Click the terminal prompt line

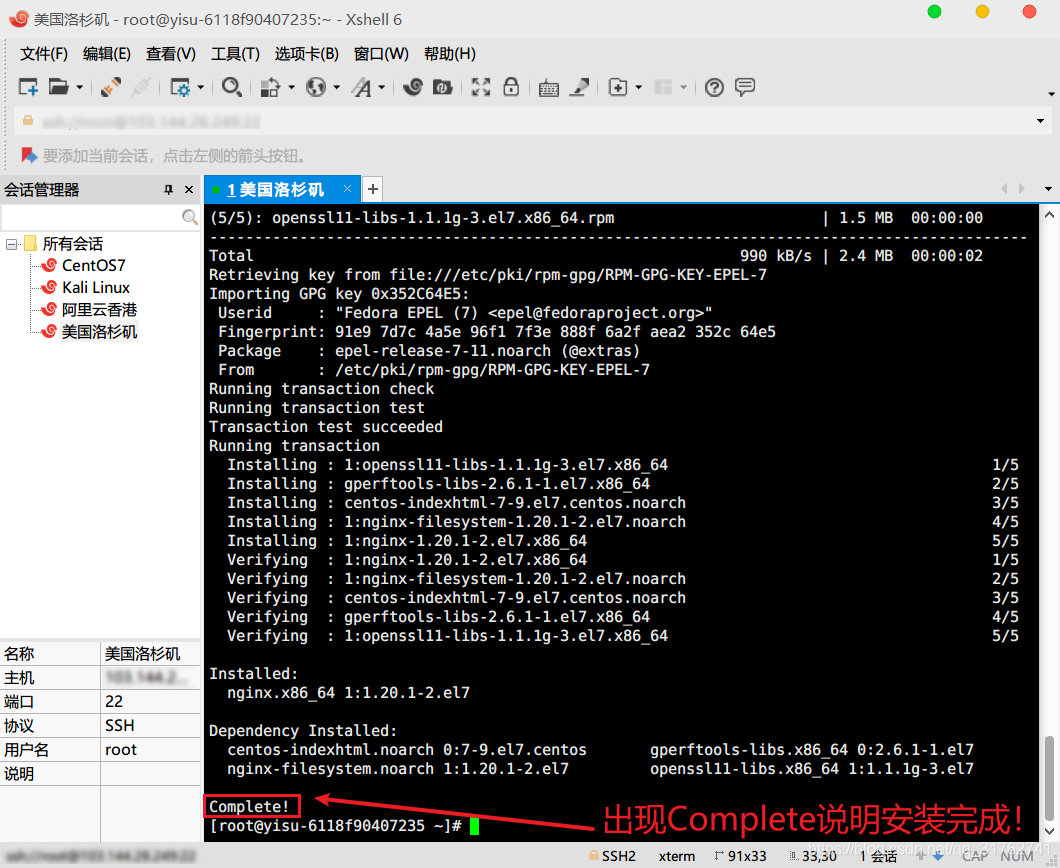(344, 826)
